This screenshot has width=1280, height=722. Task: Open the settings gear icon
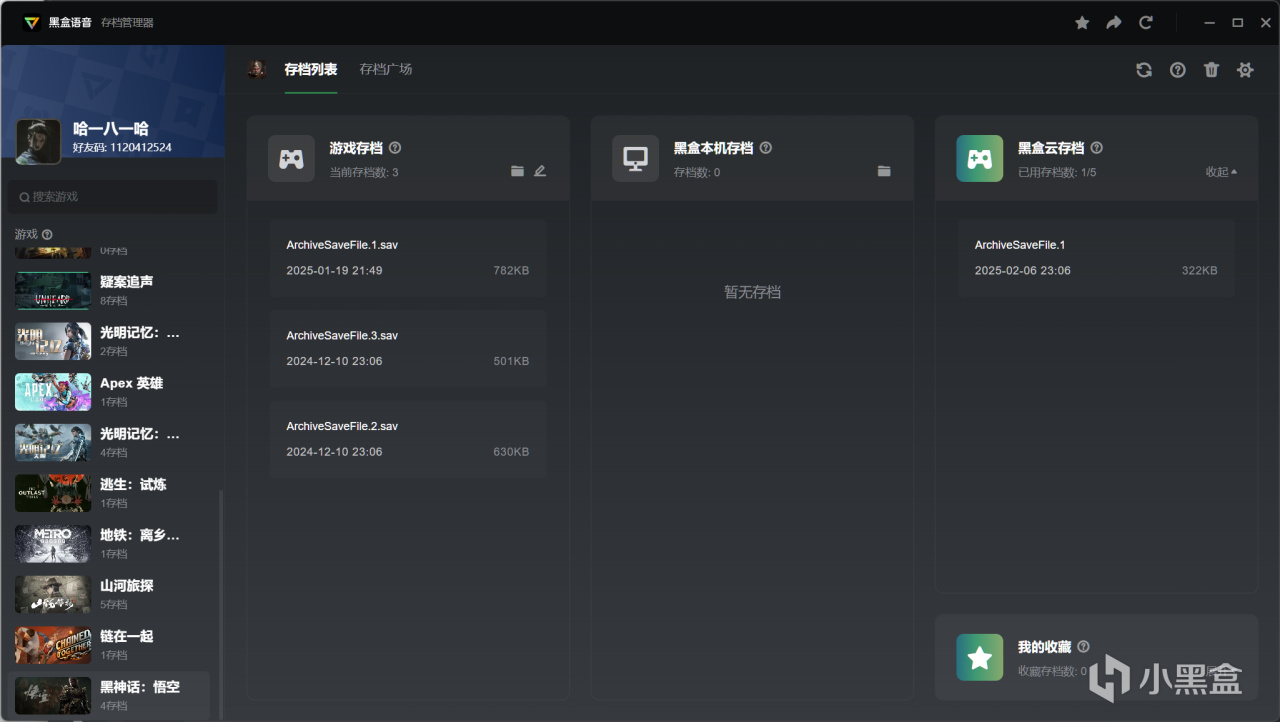tap(1245, 70)
